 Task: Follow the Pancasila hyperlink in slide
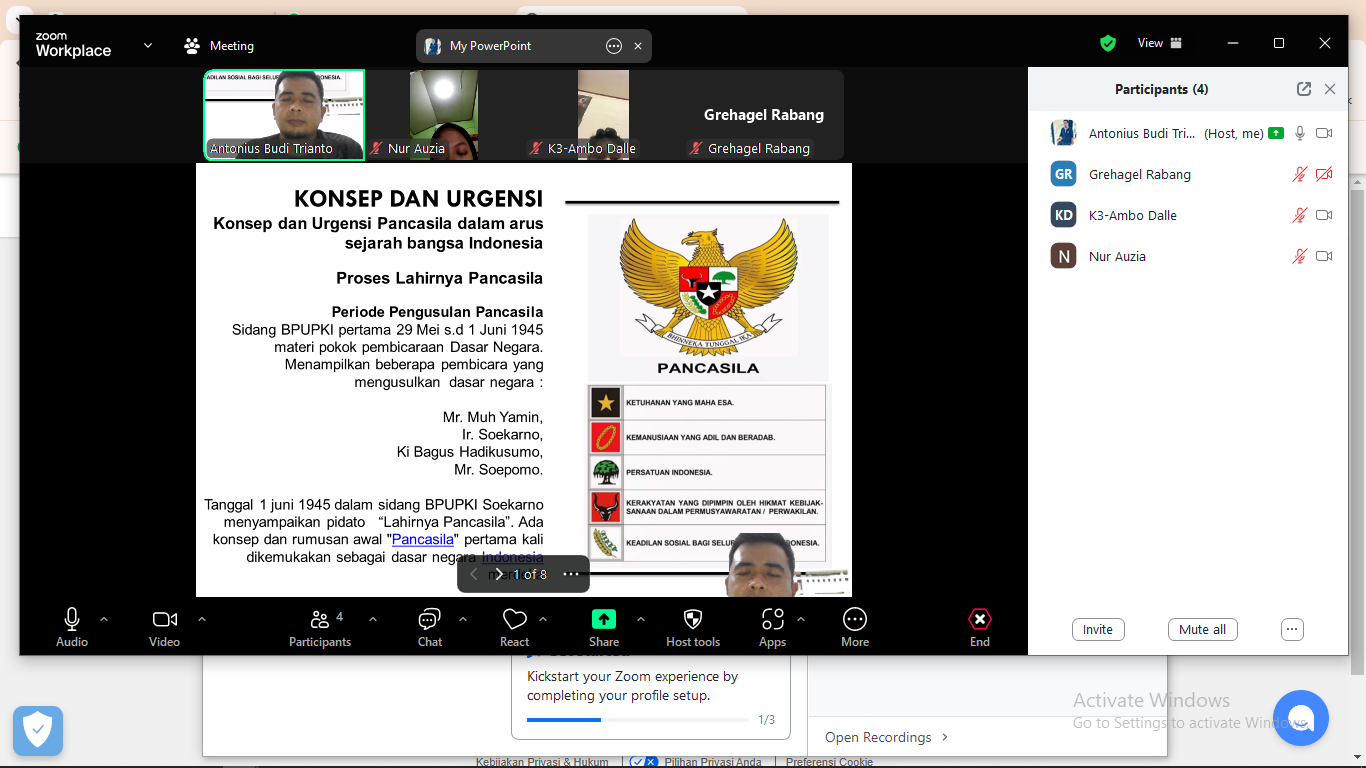coord(423,539)
